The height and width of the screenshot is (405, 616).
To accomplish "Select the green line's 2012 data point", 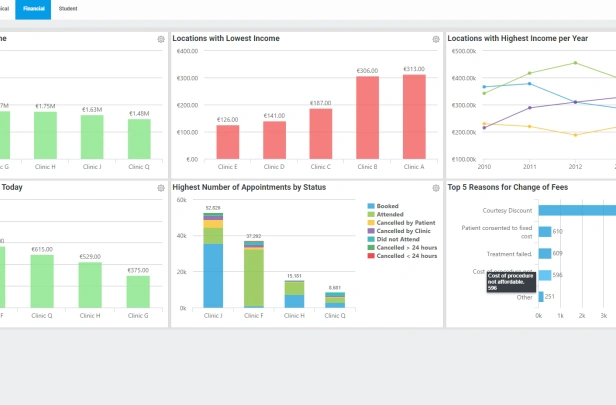I will tap(576, 63).
